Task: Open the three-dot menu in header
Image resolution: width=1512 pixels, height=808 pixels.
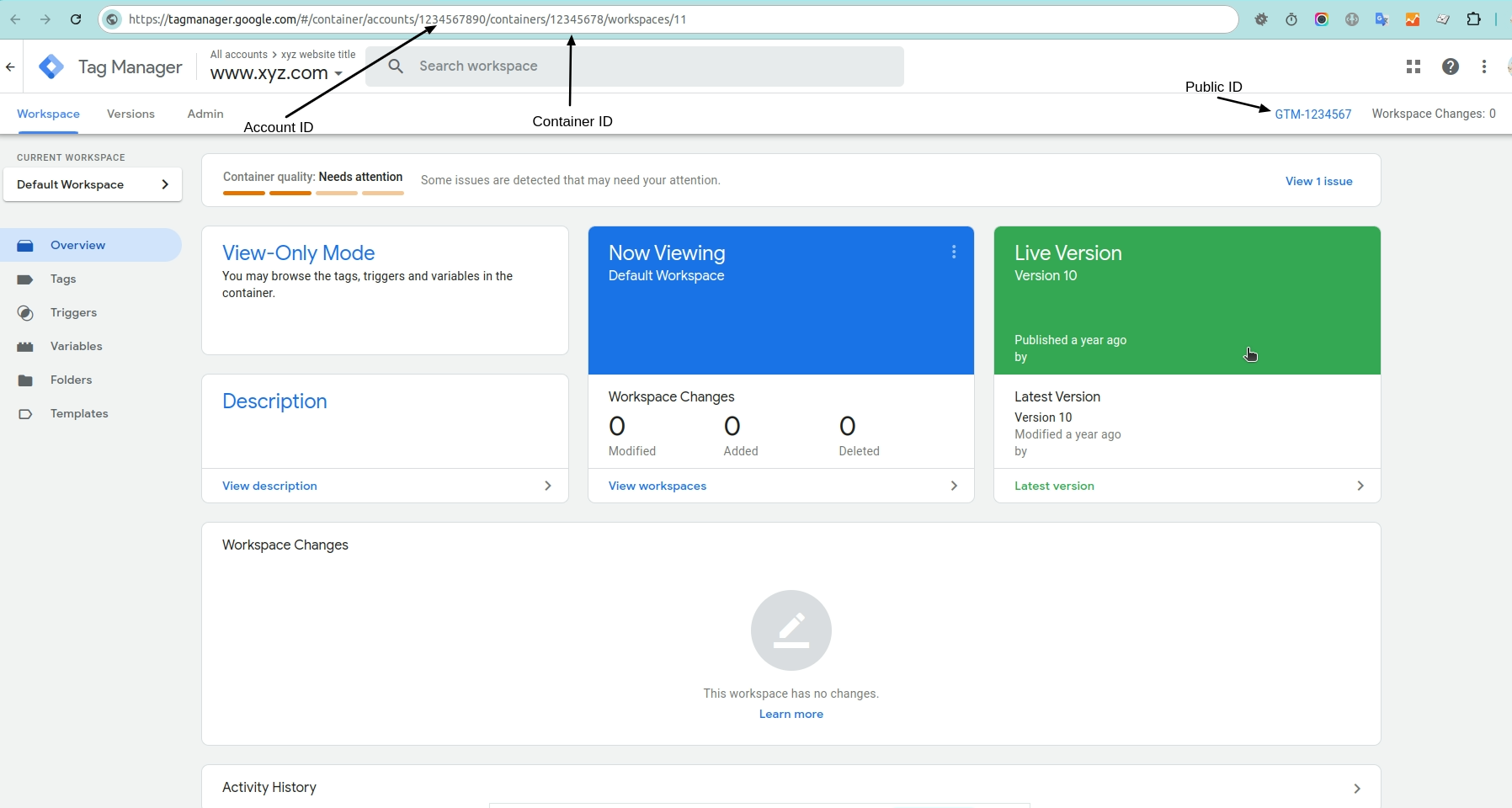Action: point(1483,66)
